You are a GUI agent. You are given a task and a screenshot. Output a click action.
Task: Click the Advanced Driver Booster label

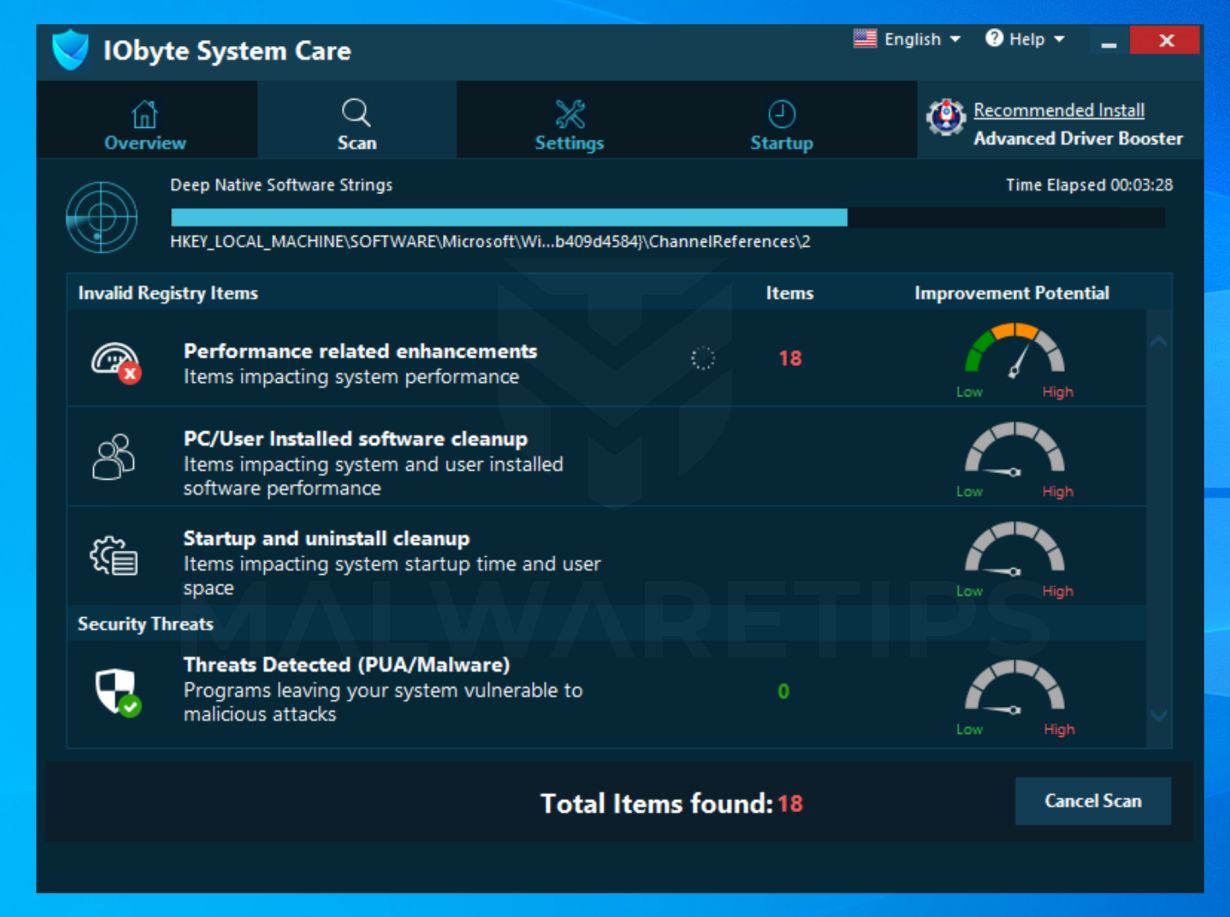click(1078, 138)
